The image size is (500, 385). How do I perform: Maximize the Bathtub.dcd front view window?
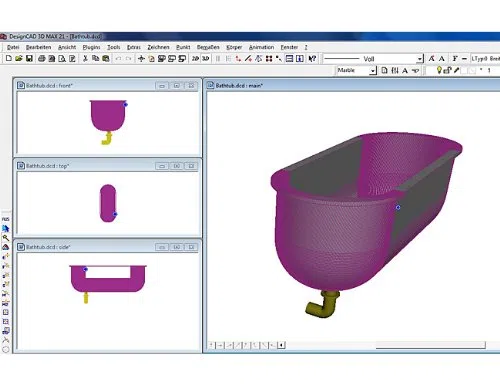176,86
